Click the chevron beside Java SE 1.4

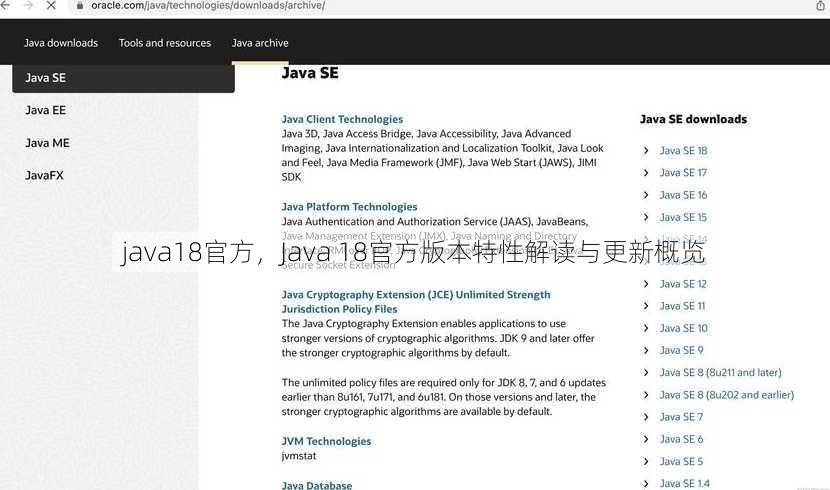click(x=646, y=484)
